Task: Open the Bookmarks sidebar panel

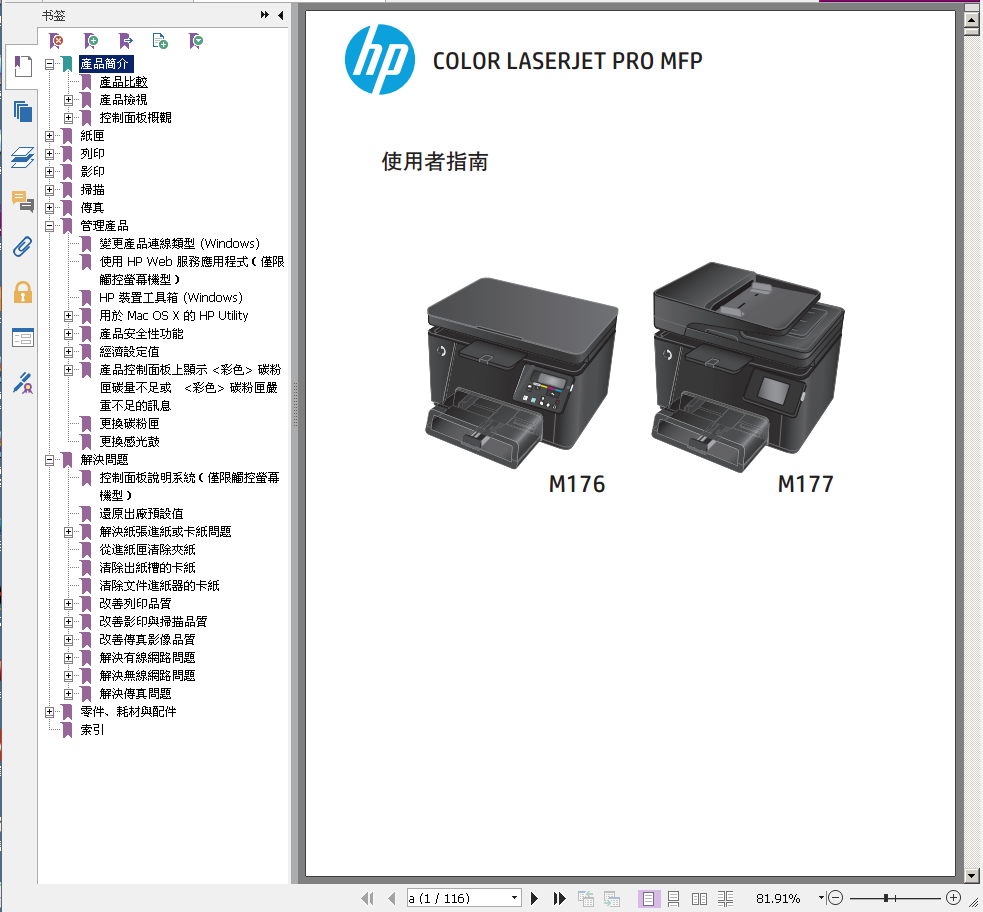Action: (23, 66)
